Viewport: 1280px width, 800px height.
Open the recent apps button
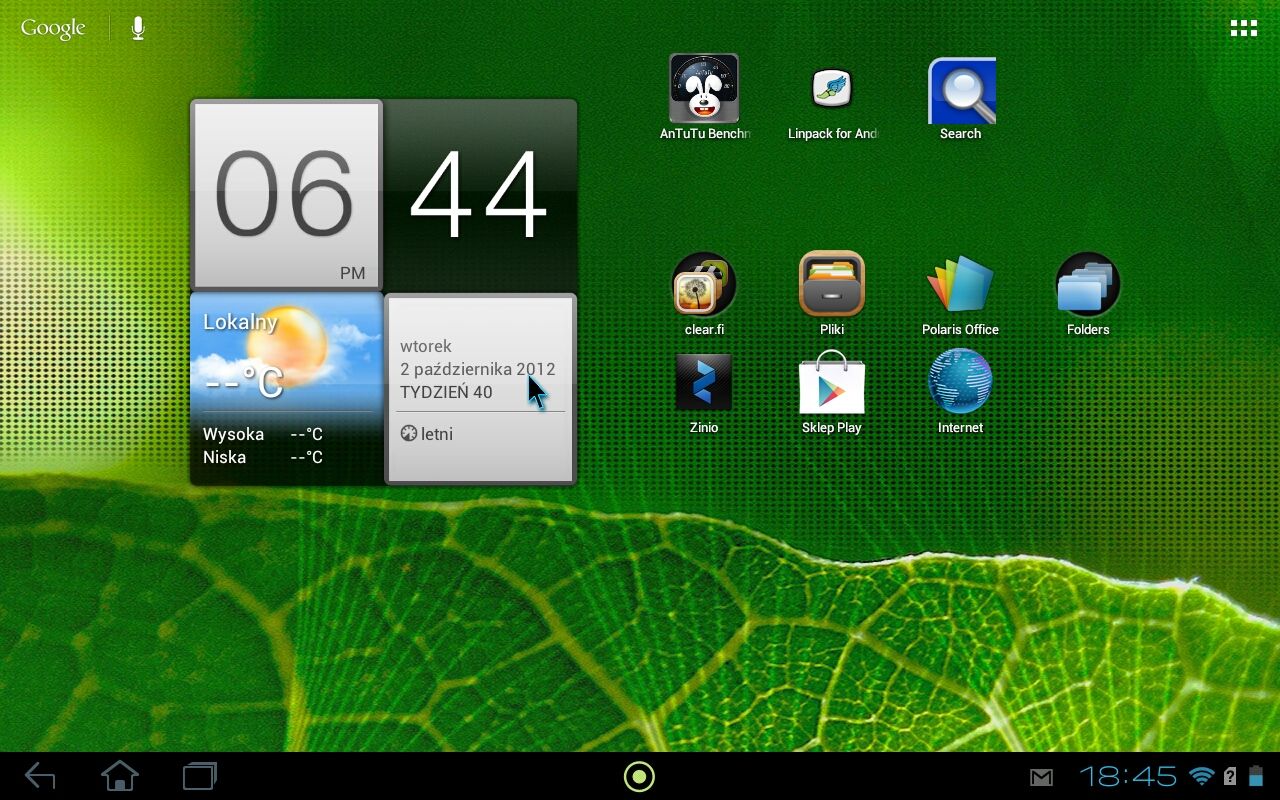point(200,776)
